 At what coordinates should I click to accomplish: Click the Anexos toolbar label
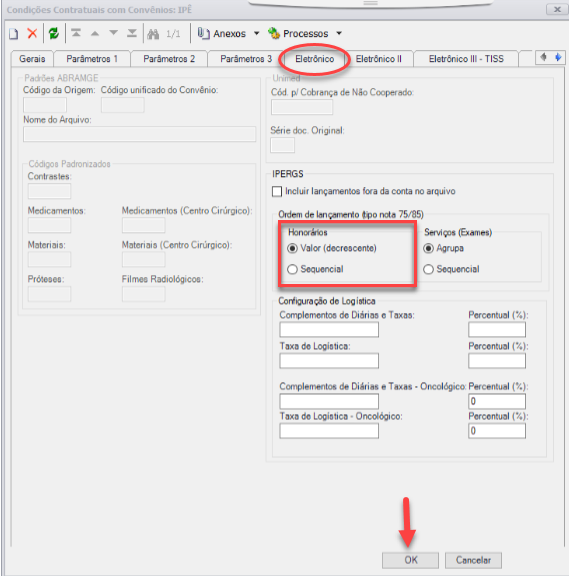[x=230, y=34]
